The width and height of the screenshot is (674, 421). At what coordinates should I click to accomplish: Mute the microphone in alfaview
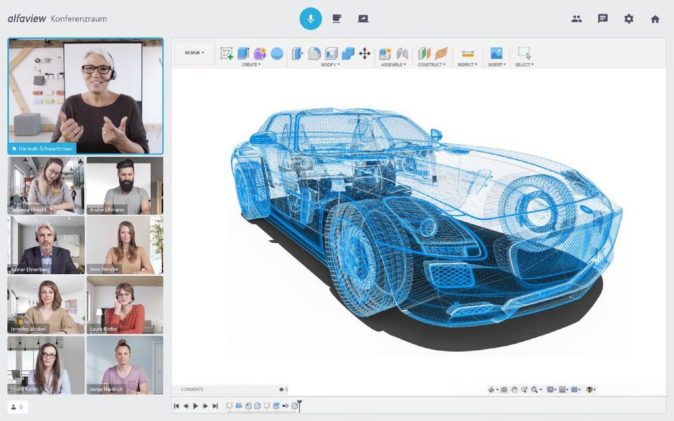(311, 18)
